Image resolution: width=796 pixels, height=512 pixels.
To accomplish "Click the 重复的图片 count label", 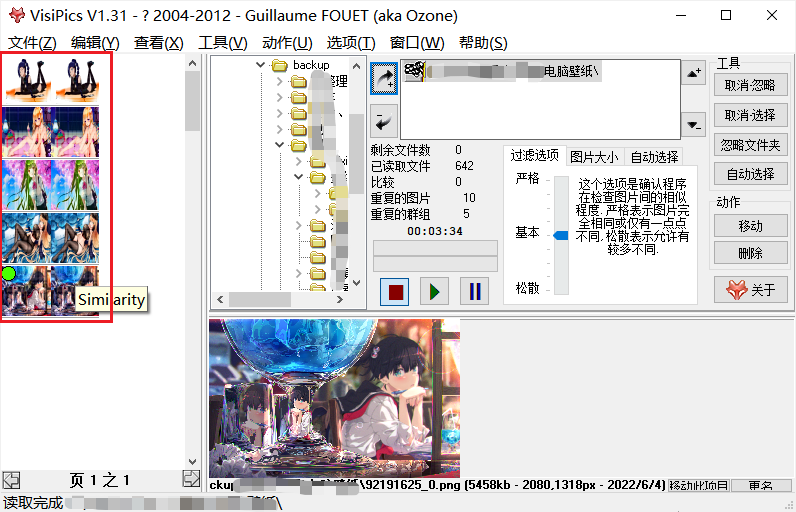I will point(400,198).
